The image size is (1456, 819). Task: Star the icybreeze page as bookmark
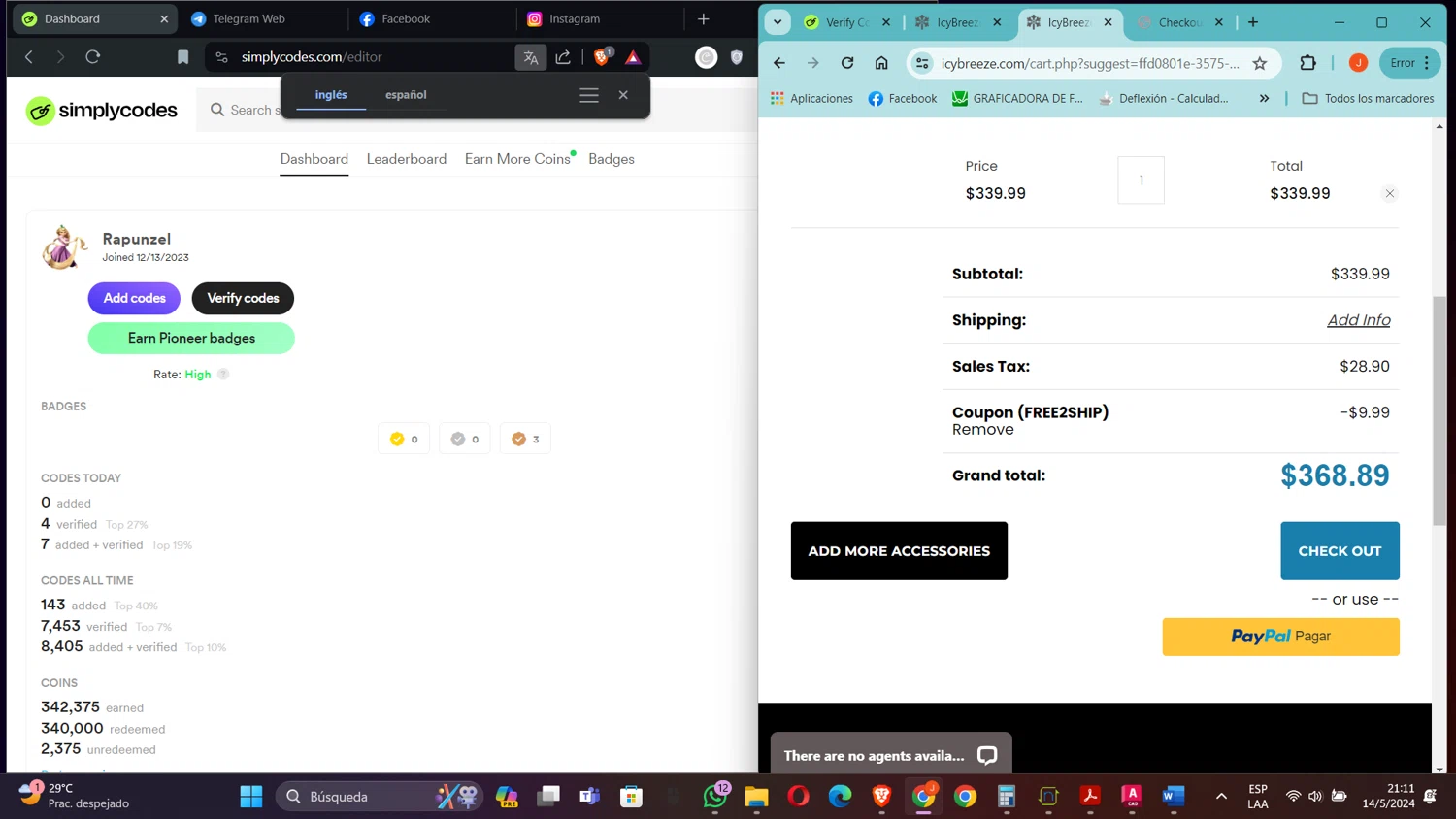[x=1260, y=63]
